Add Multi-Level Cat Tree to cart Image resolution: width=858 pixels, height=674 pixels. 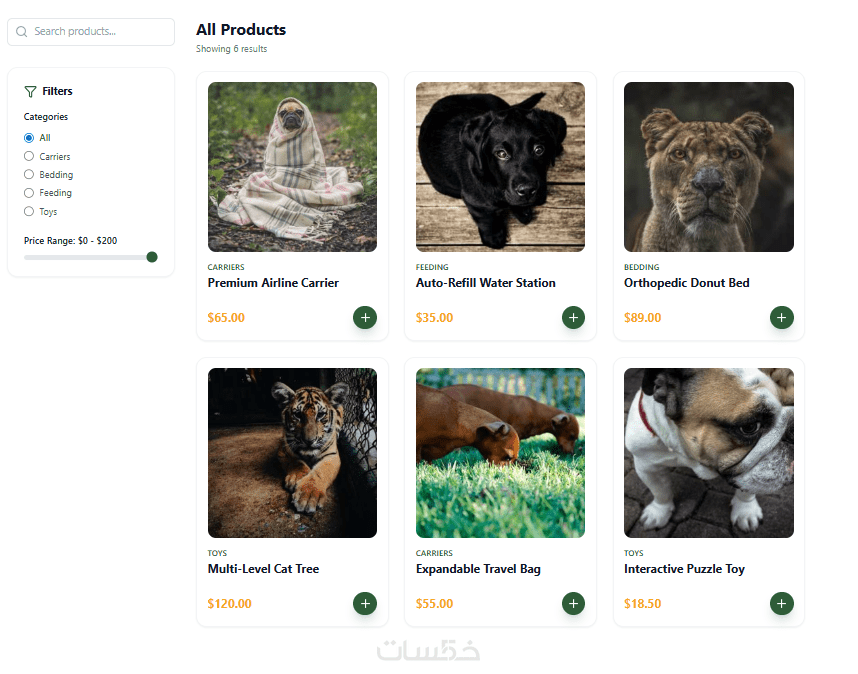365,604
